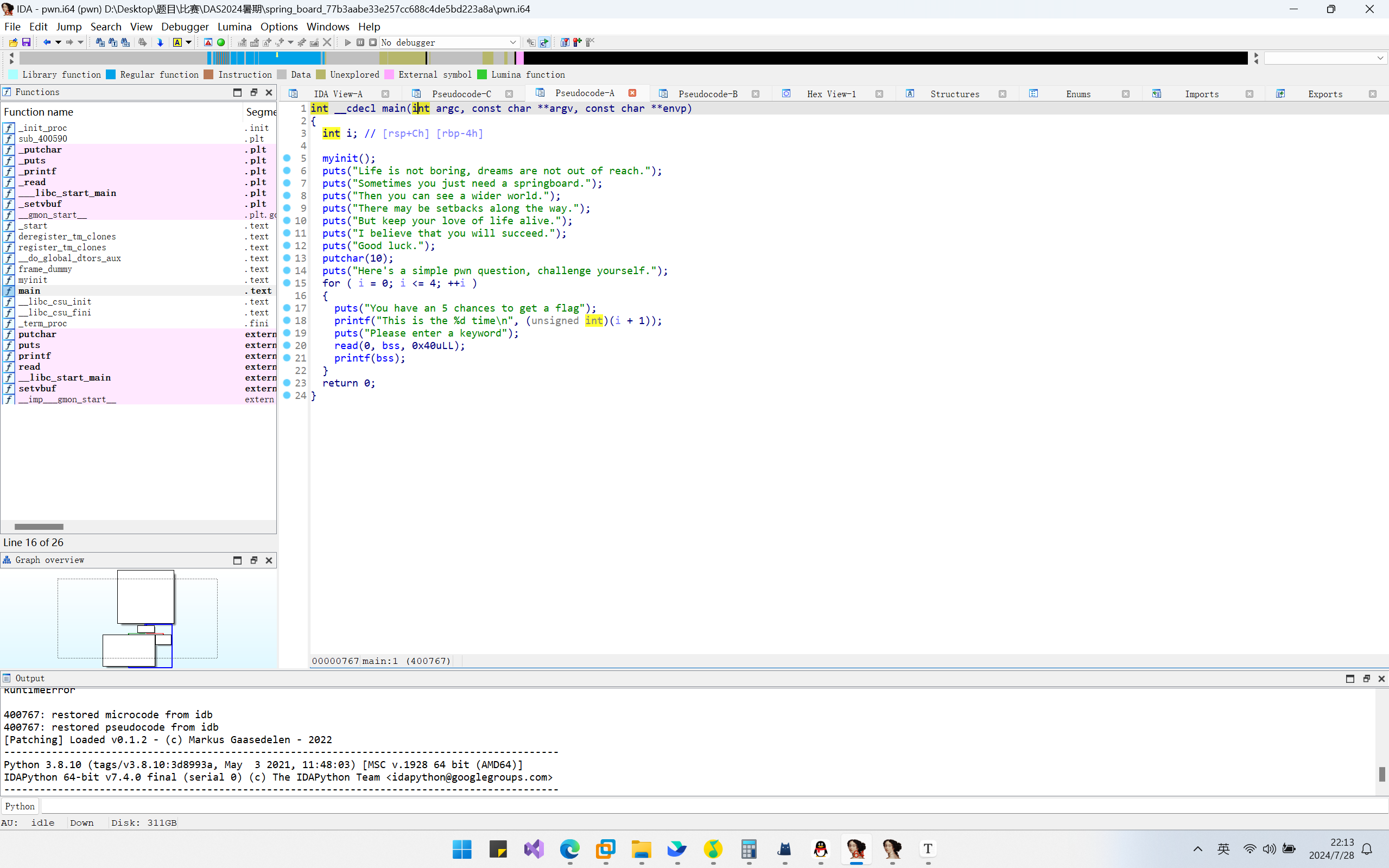Open the dropdown beside the yellow A icon
The height and width of the screenshot is (868, 1389).
[188, 42]
